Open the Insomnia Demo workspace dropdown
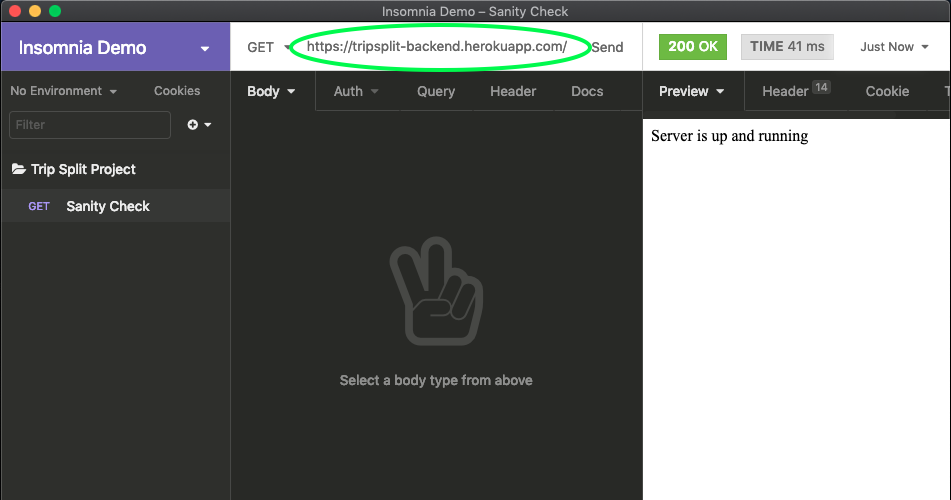Viewport: 951px width, 500px height. pyautogui.click(x=205, y=48)
